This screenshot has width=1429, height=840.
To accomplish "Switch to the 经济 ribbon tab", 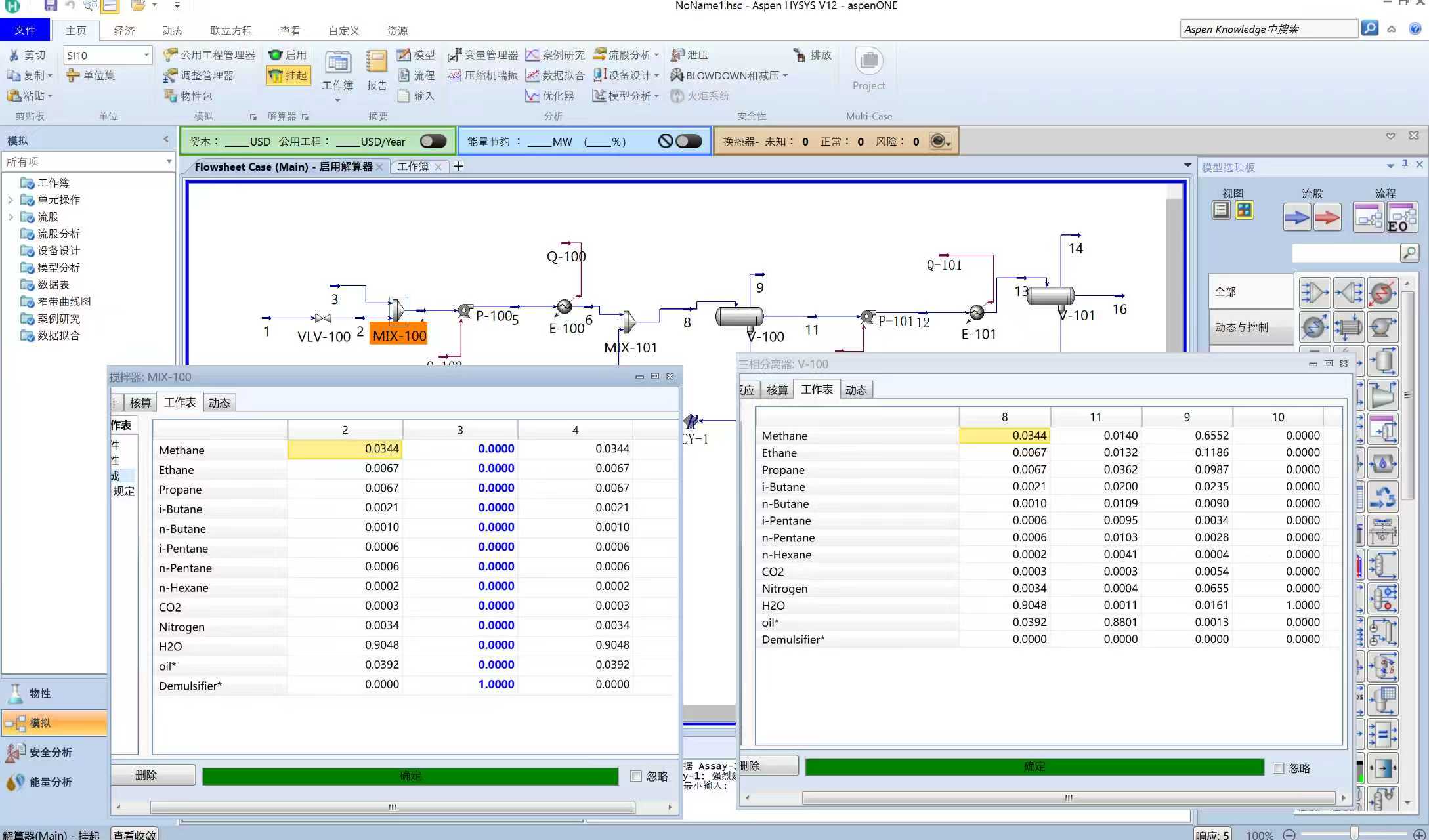I will point(124,31).
